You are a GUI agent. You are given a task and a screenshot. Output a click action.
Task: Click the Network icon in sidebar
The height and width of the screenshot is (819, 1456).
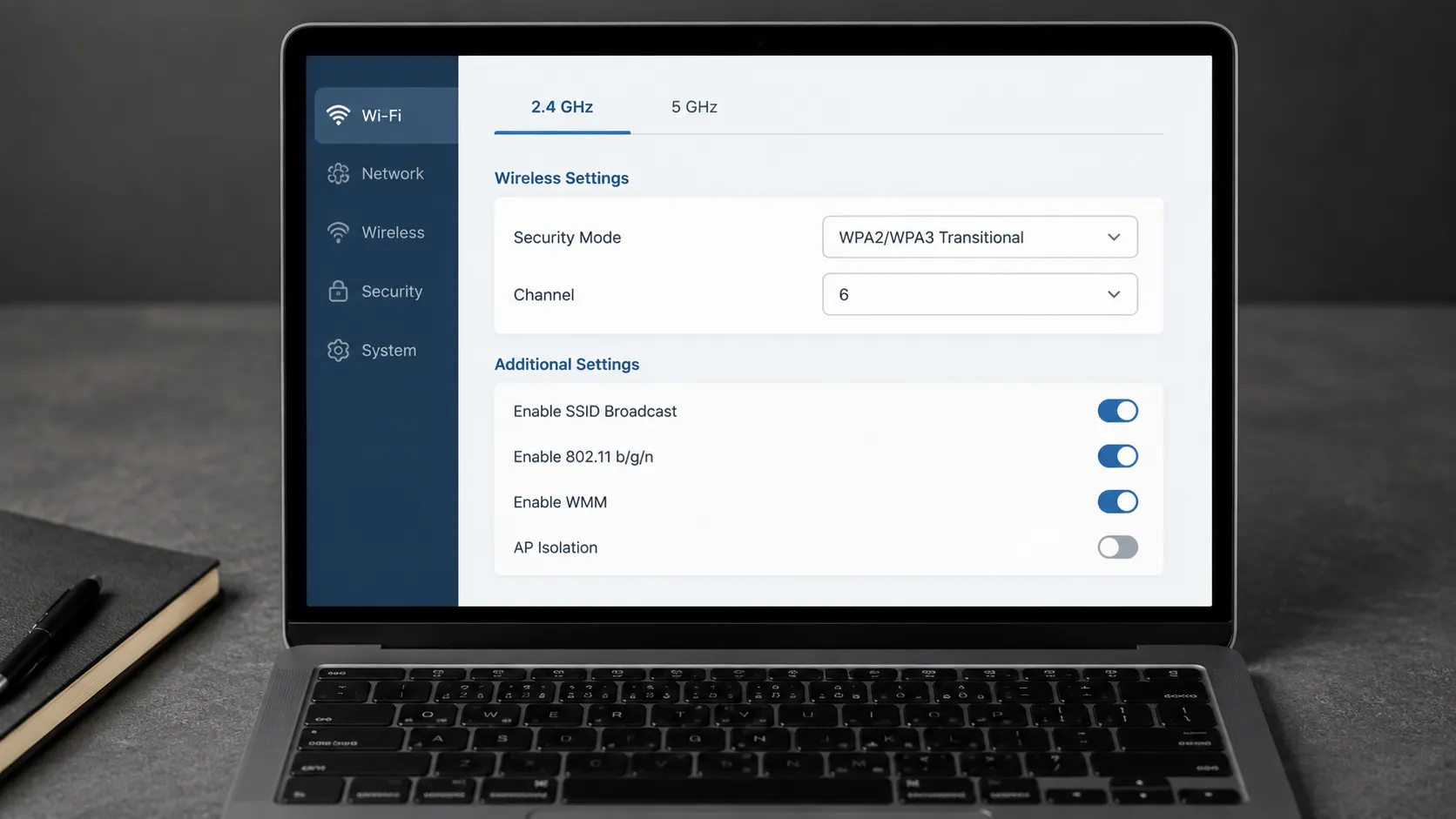(338, 174)
